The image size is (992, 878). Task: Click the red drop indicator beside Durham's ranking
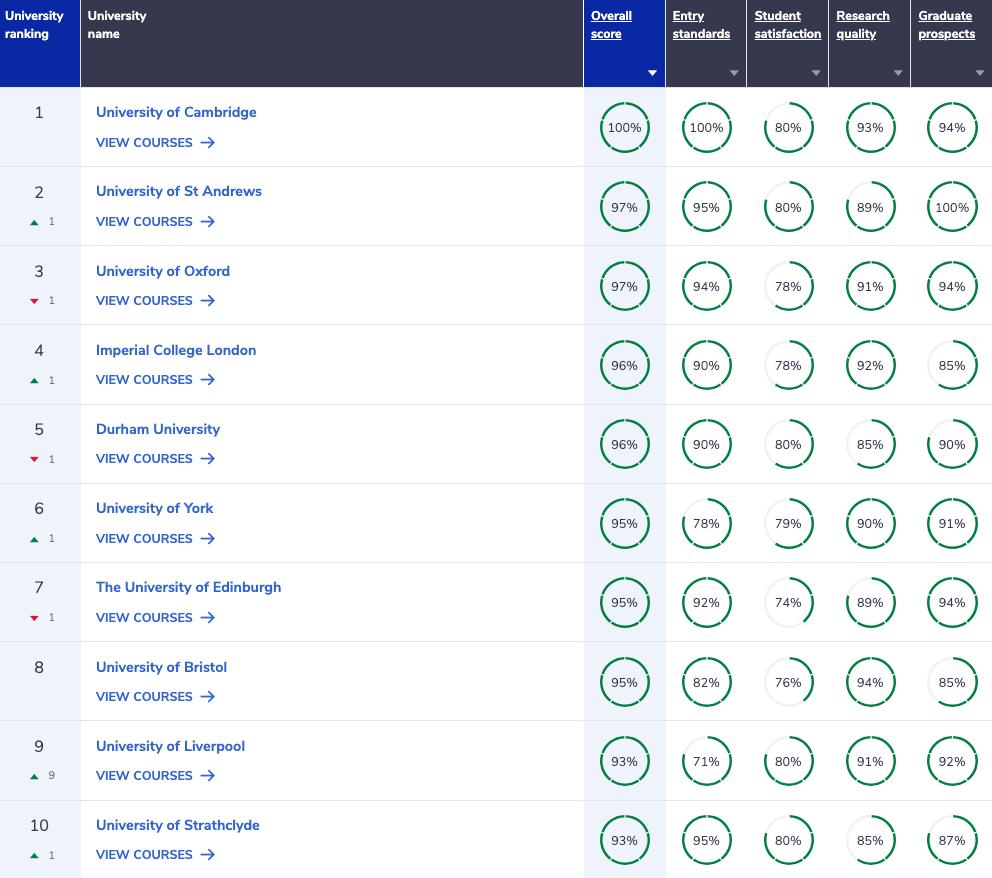click(34, 459)
